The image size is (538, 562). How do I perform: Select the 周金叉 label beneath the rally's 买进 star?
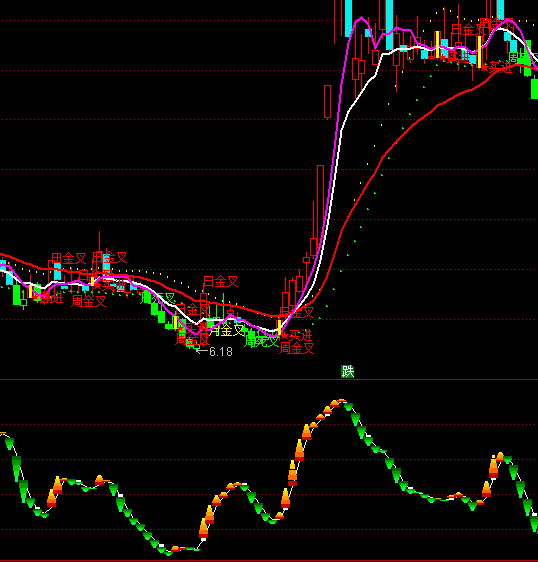296,348
